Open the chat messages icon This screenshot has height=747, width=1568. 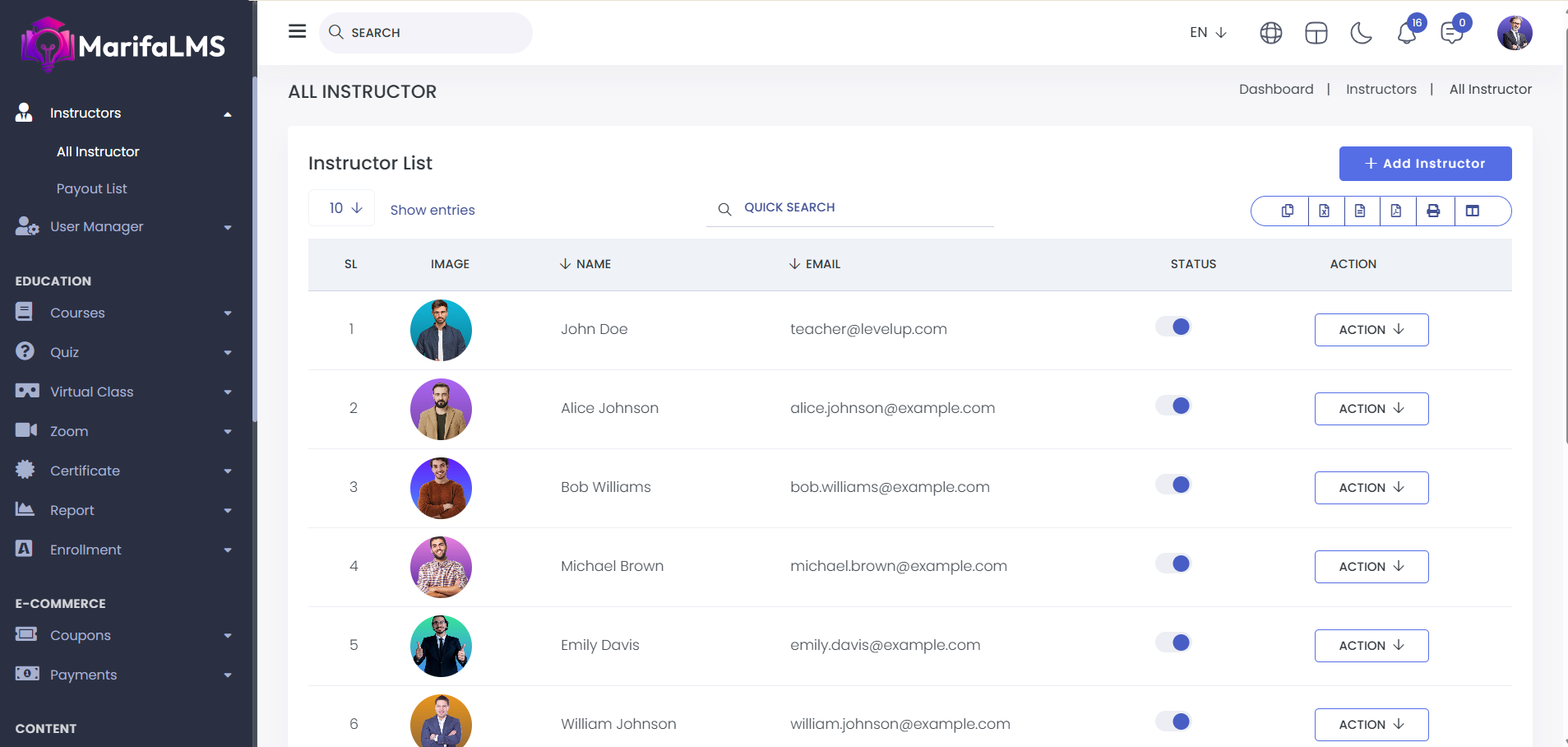(x=1451, y=33)
